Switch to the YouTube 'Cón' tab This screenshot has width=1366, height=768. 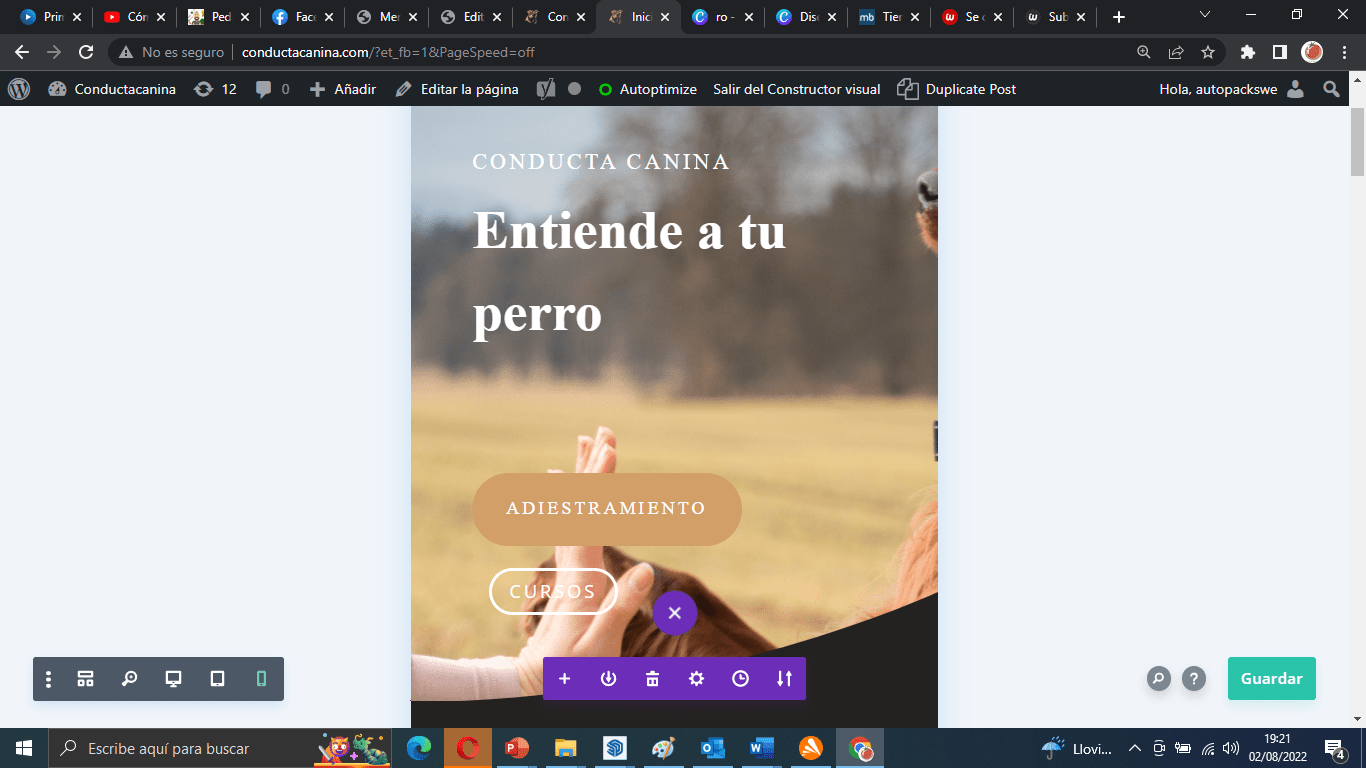[x=134, y=17]
